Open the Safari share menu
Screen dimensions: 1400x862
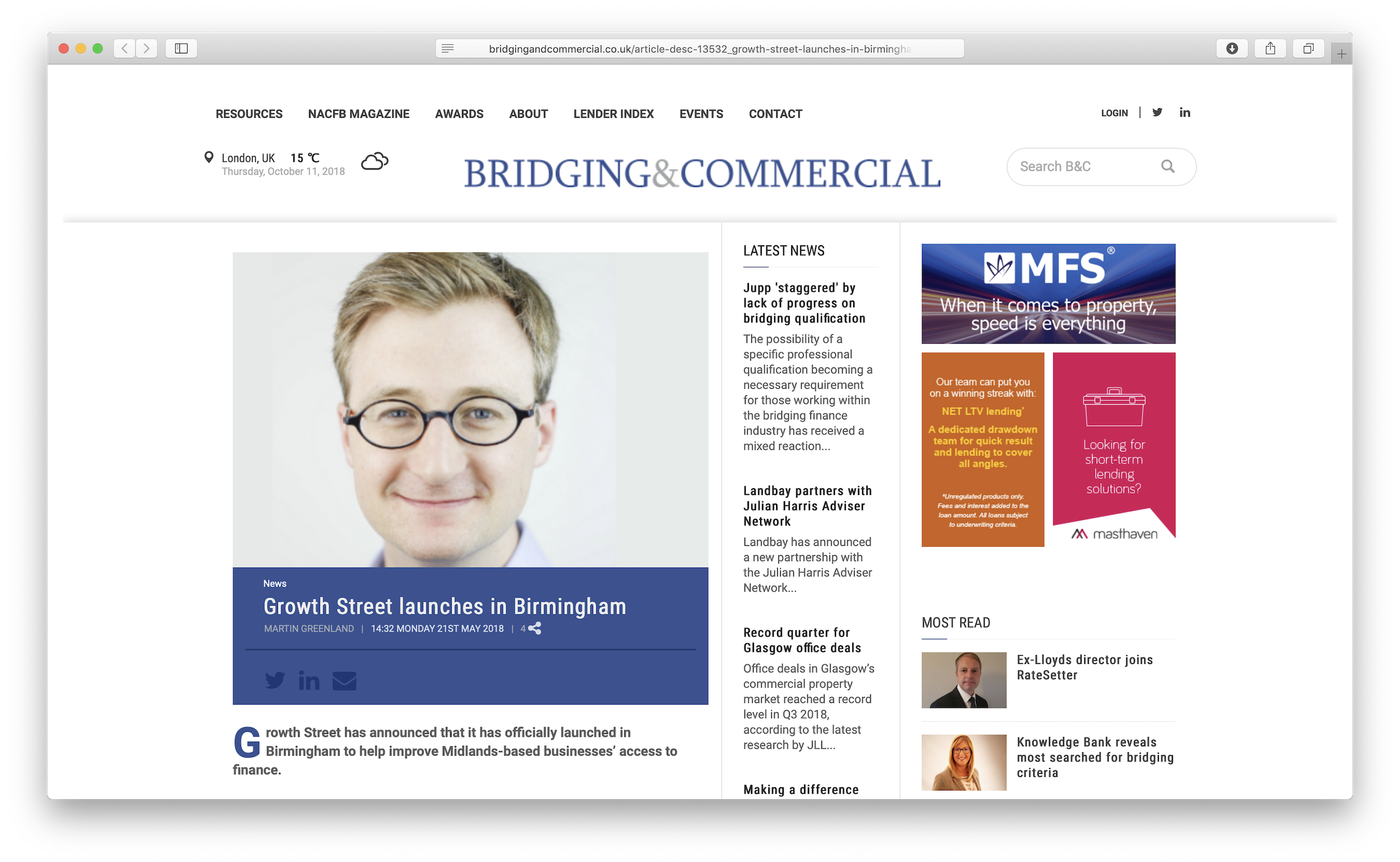1270,48
